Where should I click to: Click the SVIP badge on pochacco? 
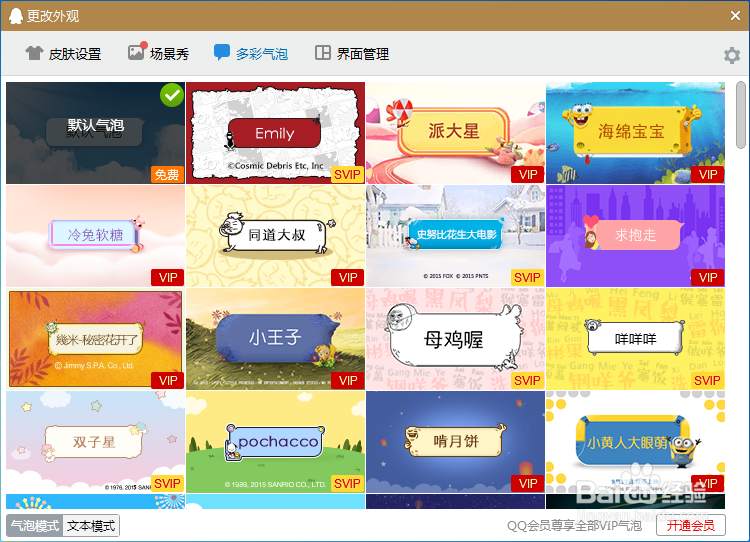click(x=347, y=484)
